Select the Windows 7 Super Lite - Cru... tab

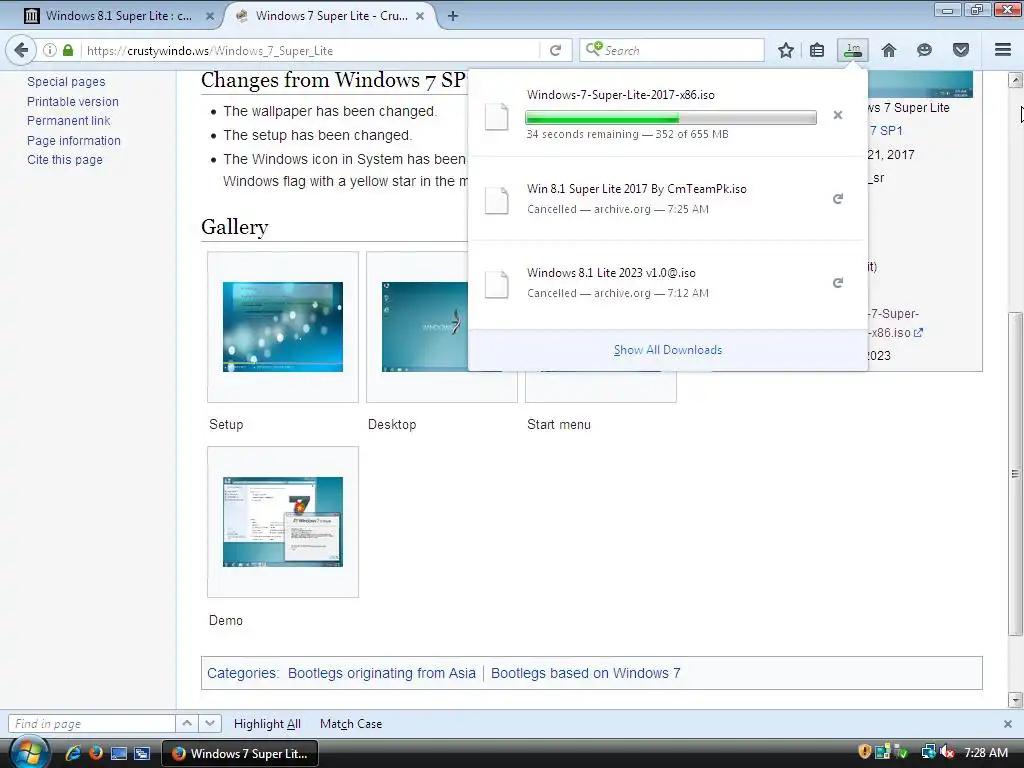[330, 16]
